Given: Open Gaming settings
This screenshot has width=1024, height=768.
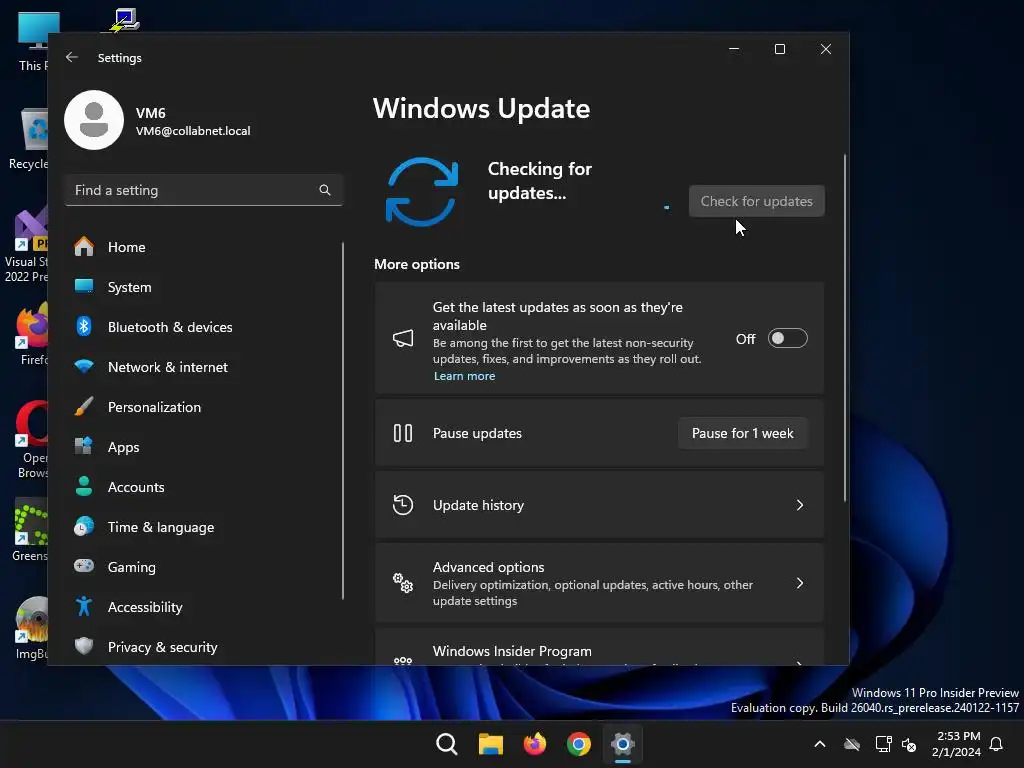Looking at the screenshot, I should tap(131, 567).
